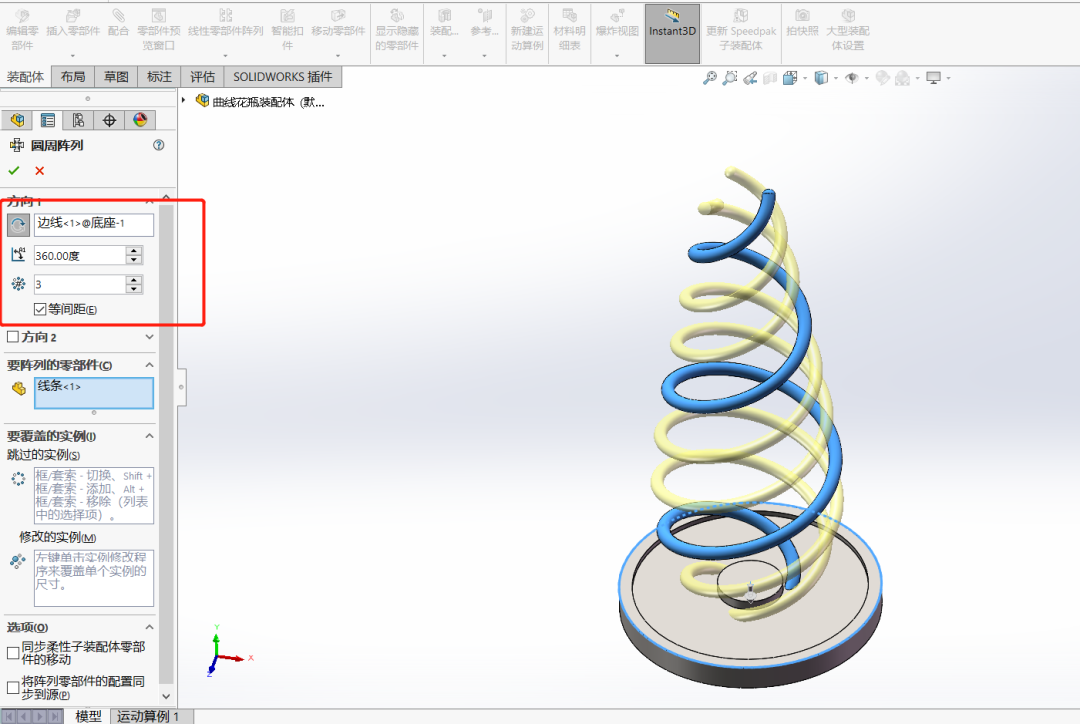Image resolution: width=1080 pixels, height=724 pixels.
Task: Reverse direction with the axis arrow button
Action: point(18,225)
